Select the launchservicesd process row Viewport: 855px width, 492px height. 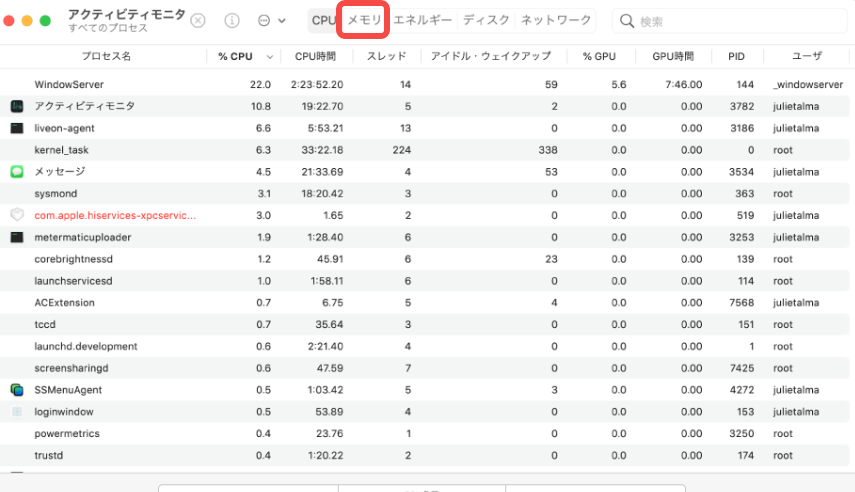point(425,281)
